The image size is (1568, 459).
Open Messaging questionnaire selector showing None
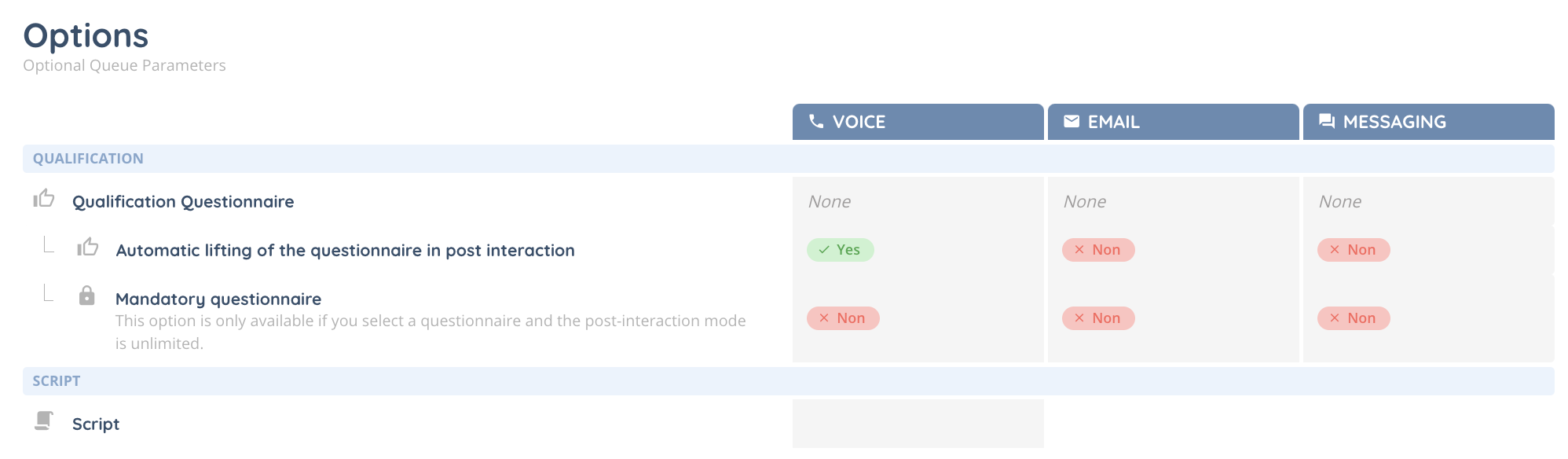click(1428, 202)
